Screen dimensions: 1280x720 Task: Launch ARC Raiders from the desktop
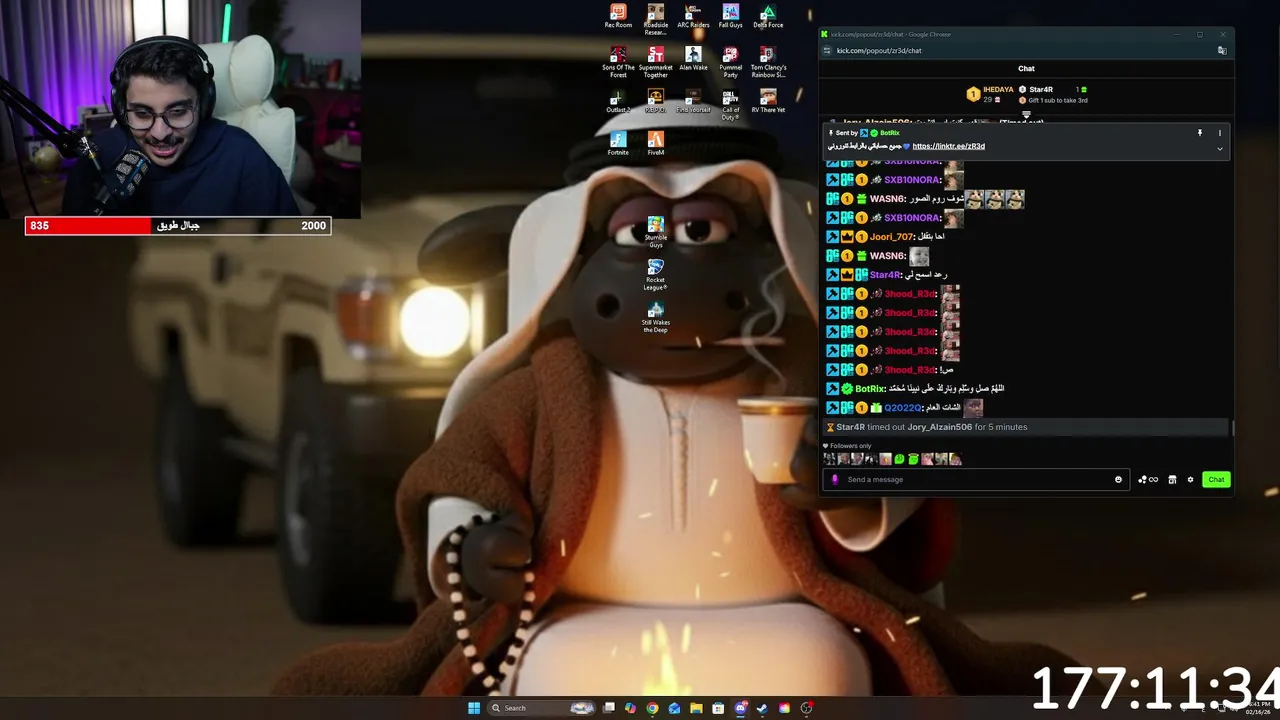[693, 16]
